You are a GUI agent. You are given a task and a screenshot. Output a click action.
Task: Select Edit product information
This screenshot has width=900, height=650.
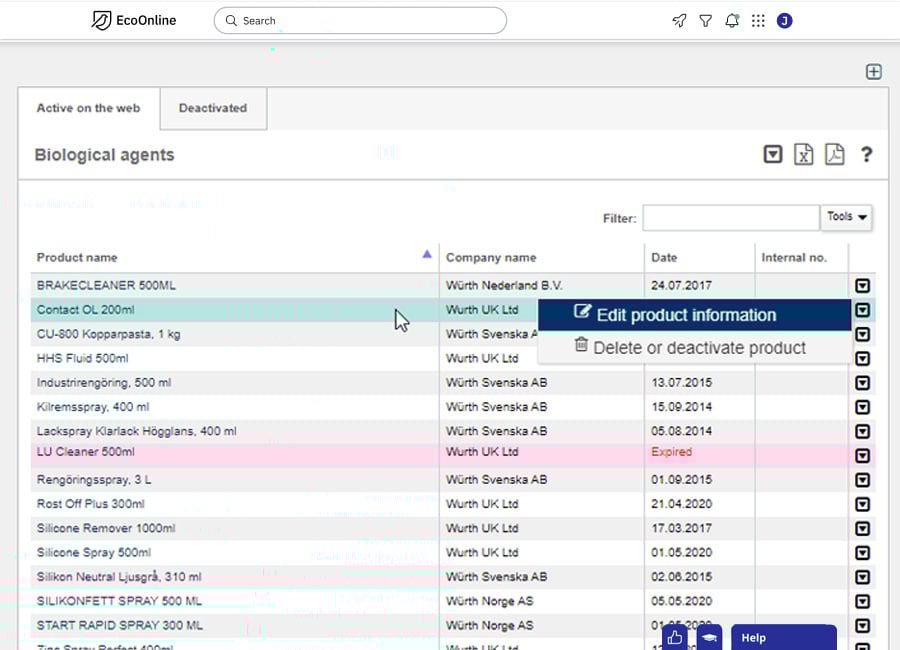(695, 315)
